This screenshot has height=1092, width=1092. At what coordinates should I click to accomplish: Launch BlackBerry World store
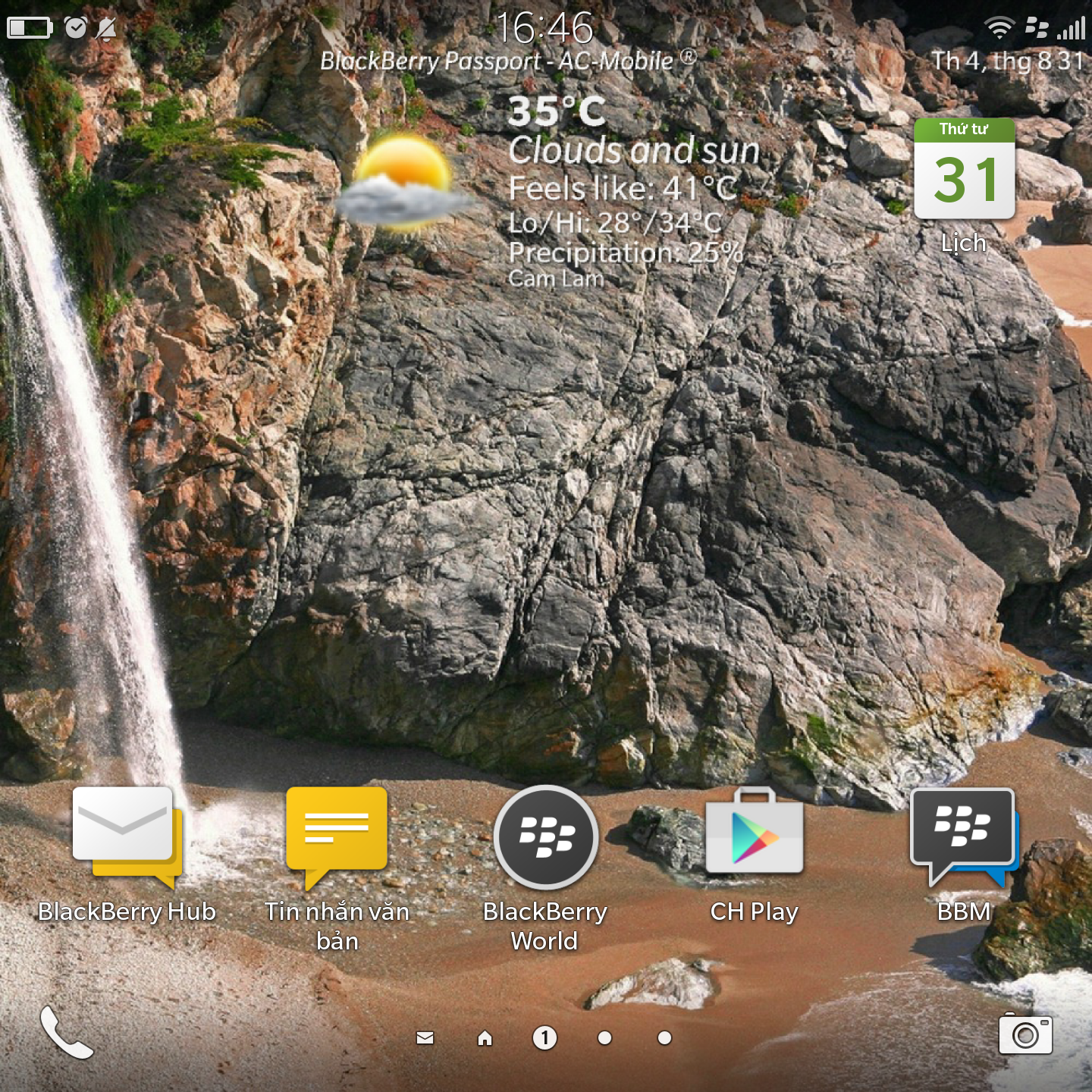545,837
